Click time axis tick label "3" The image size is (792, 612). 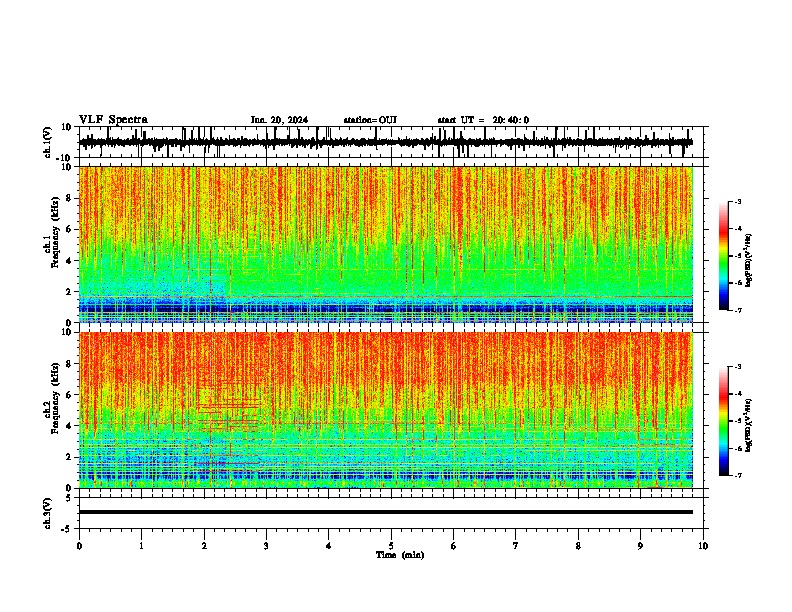pos(266,546)
